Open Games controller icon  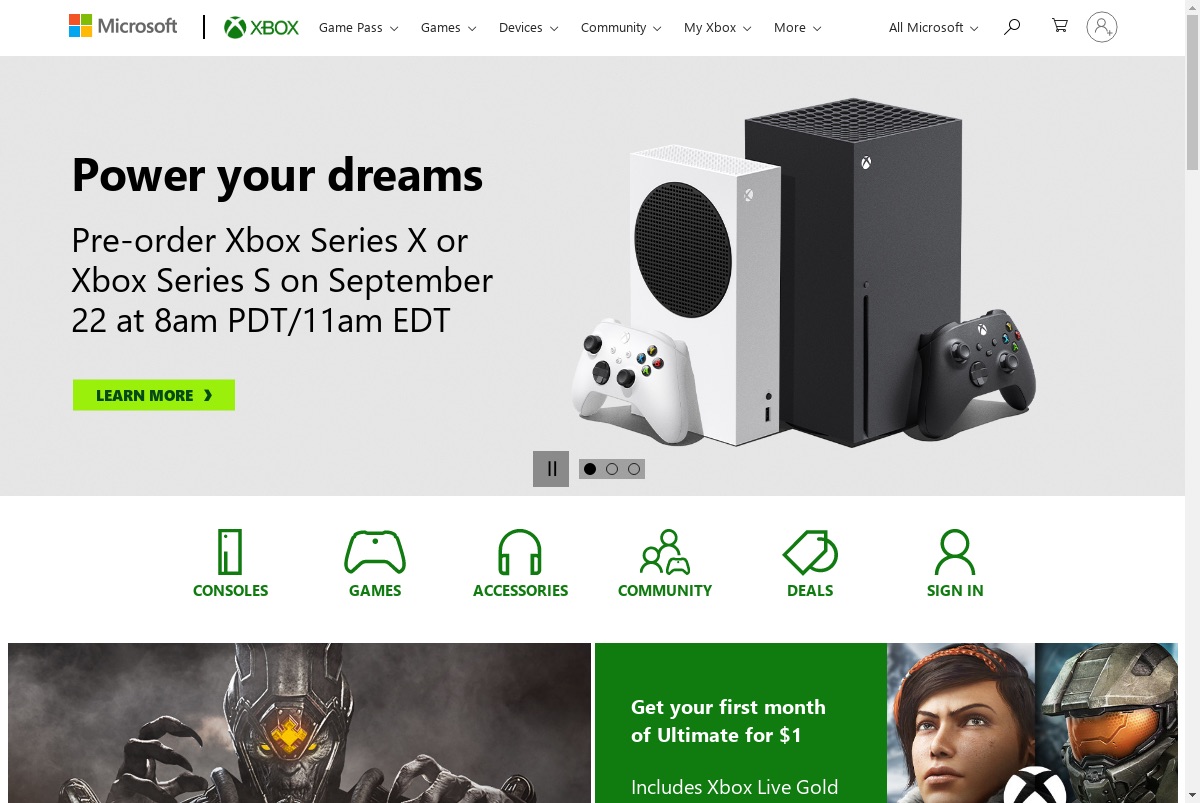coord(375,552)
